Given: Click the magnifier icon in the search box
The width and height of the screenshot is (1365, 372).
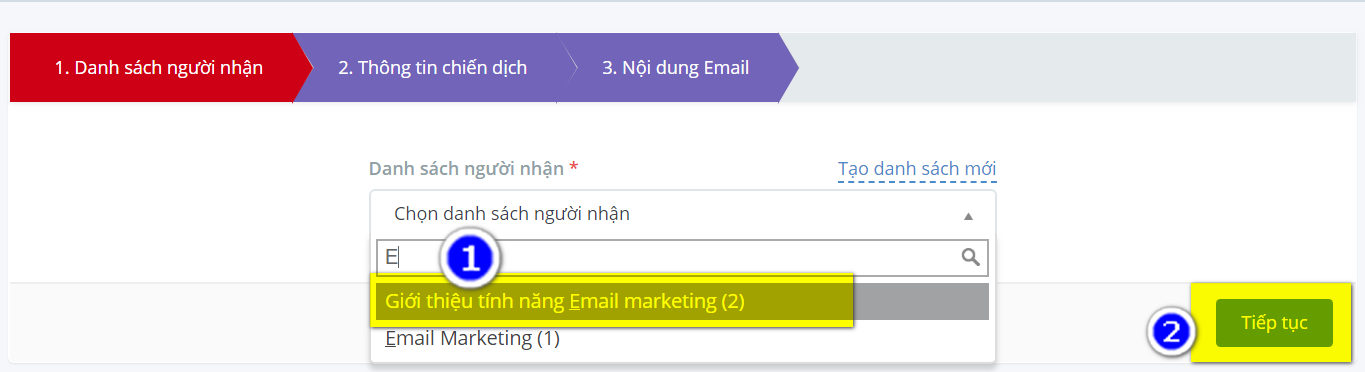Looking at the screenshot, I should pyautogui.click(x=970, y=257).
